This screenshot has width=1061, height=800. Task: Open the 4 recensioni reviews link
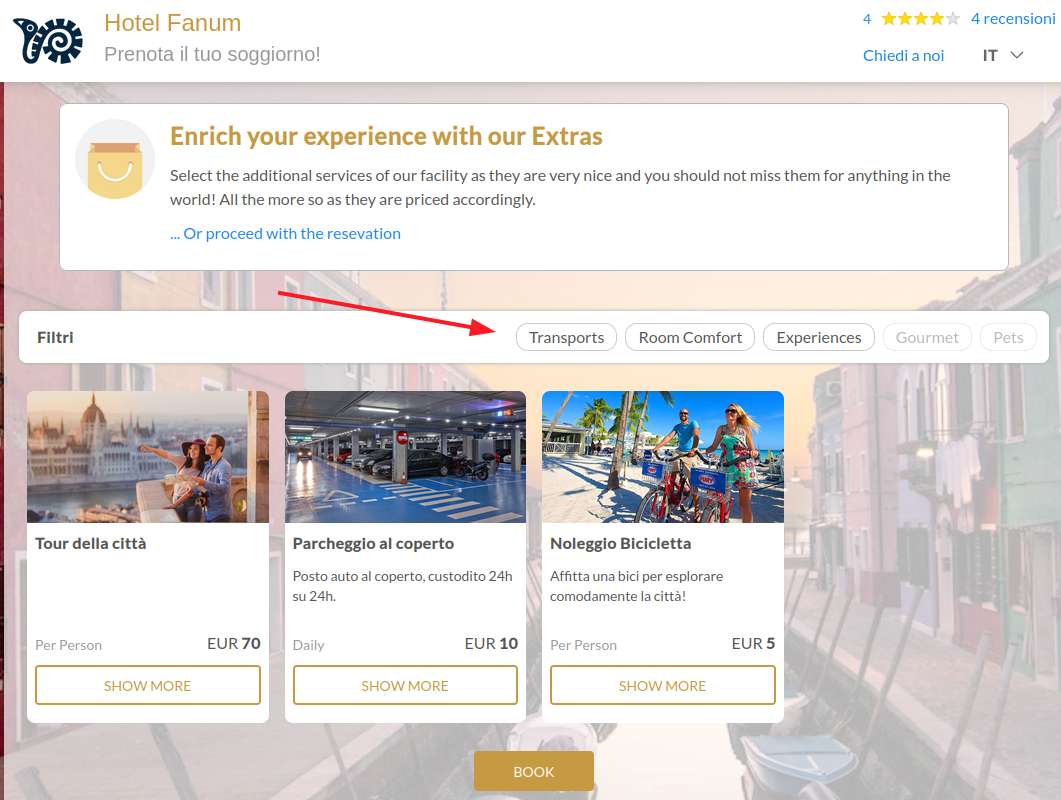click(1013, 19)
